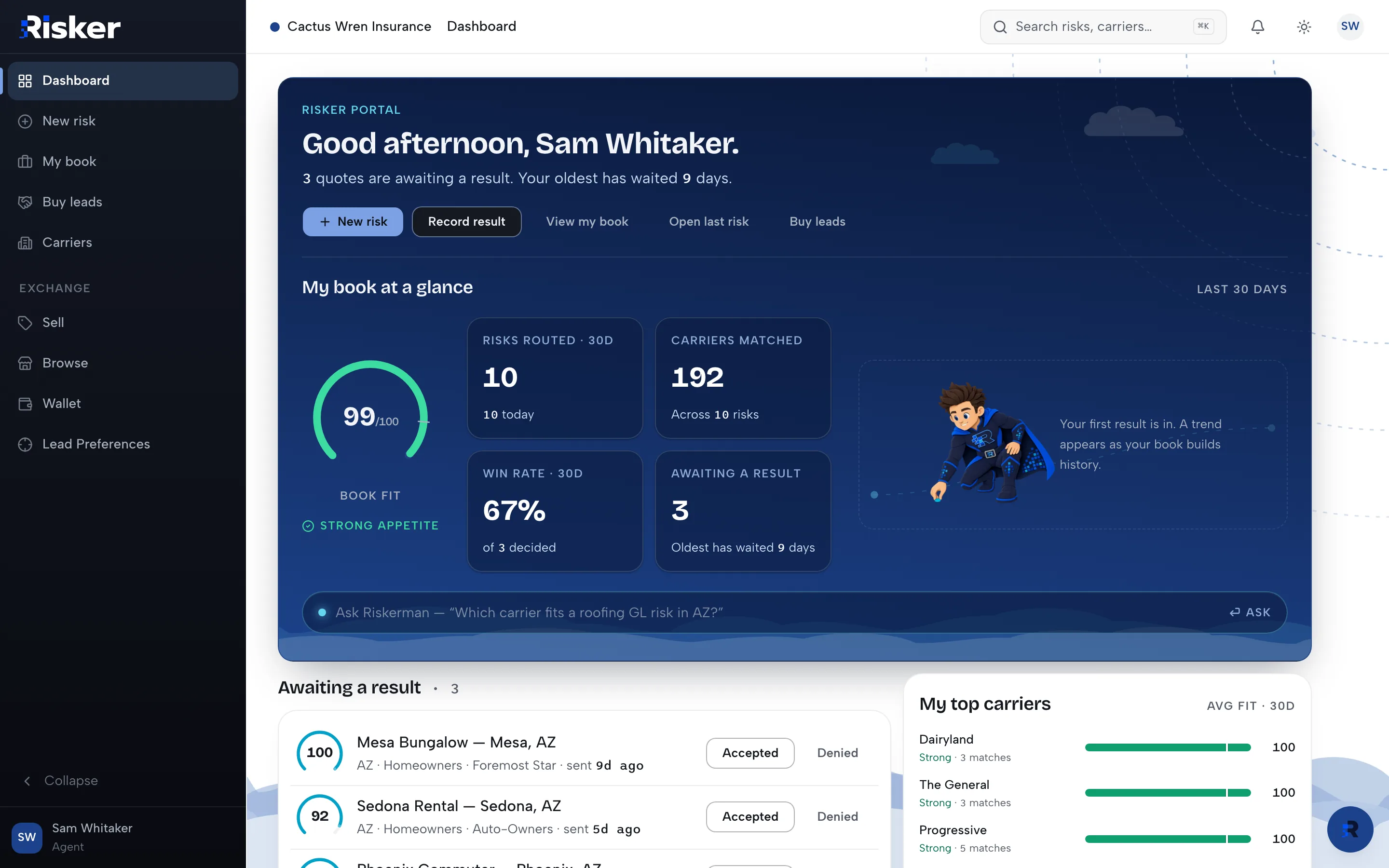Screen dimensions: 1389x868
Task: Collapse the sidebar
Action: [61, 781]
